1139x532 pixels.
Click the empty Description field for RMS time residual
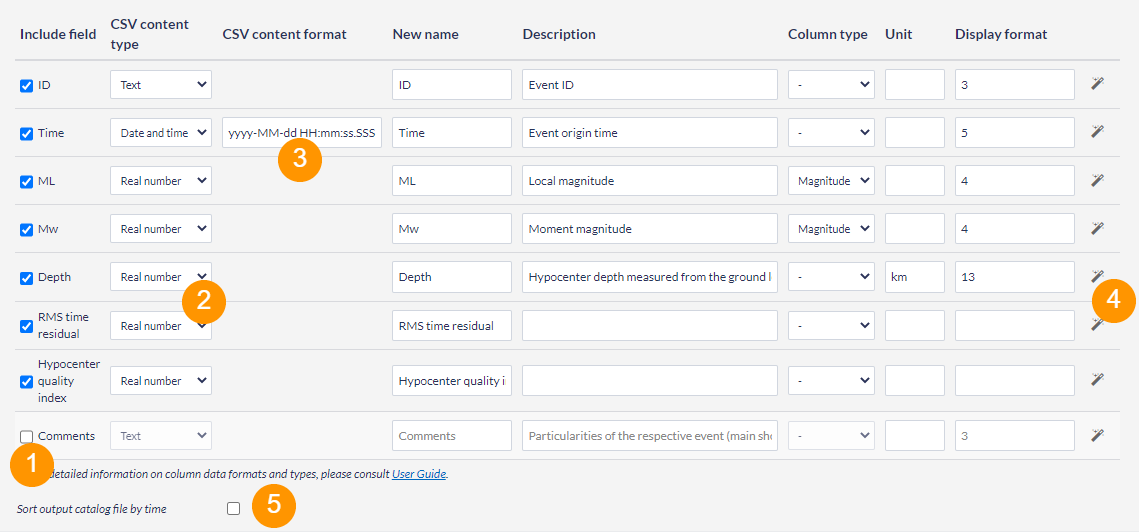649,325
